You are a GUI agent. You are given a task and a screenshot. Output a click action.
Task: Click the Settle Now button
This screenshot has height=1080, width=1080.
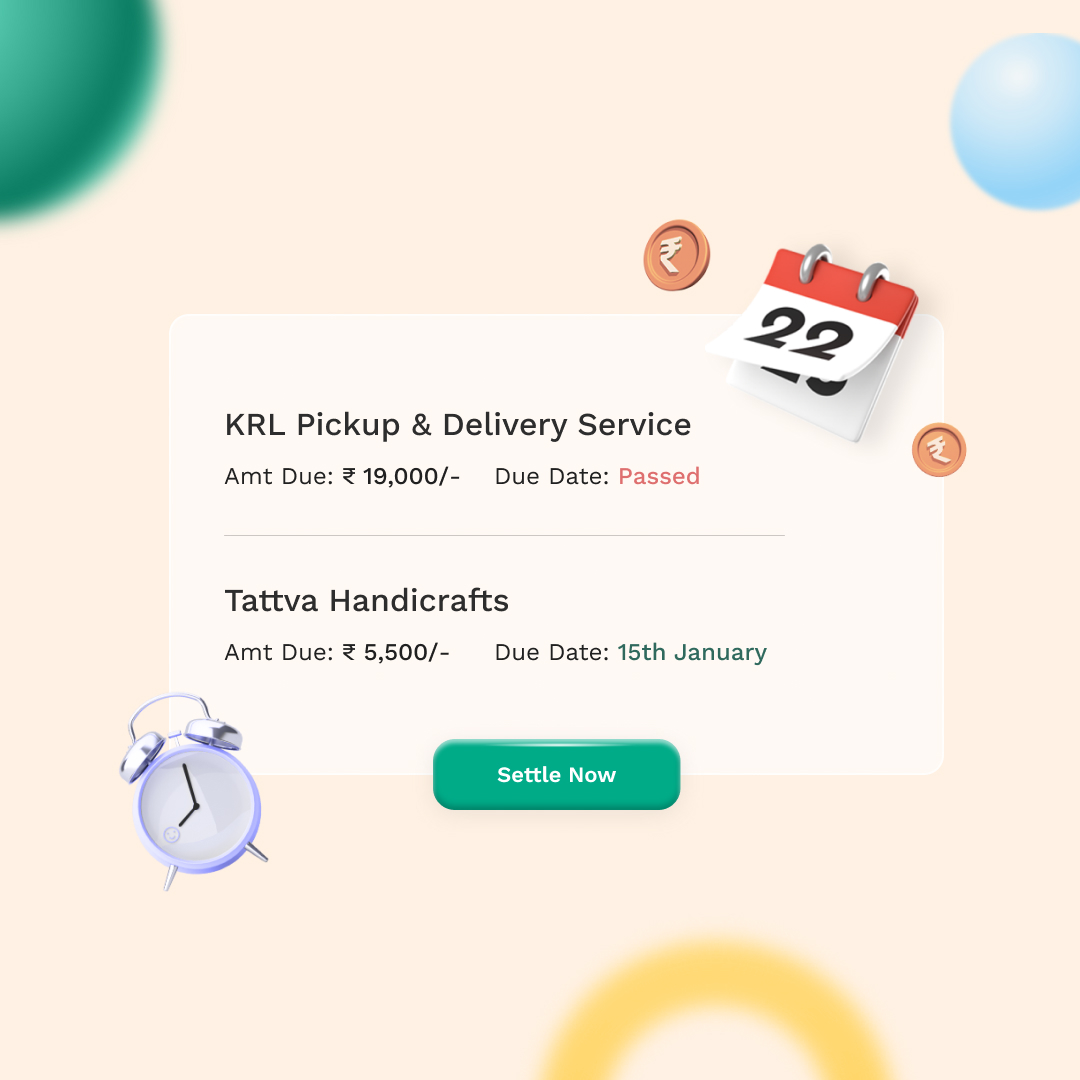pos(557,774)
